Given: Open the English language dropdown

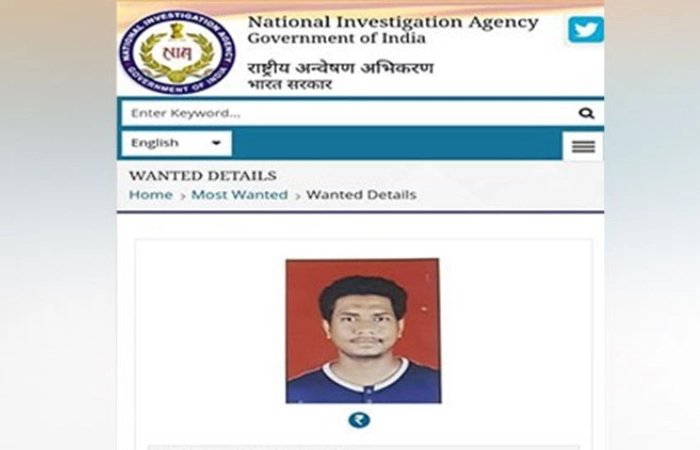Looking at the screenshot, I should 176,143.
